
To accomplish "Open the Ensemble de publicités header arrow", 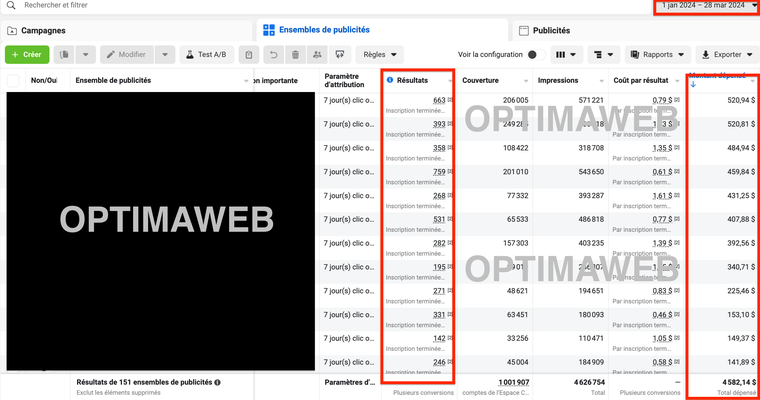I will [x=246, y=81].
